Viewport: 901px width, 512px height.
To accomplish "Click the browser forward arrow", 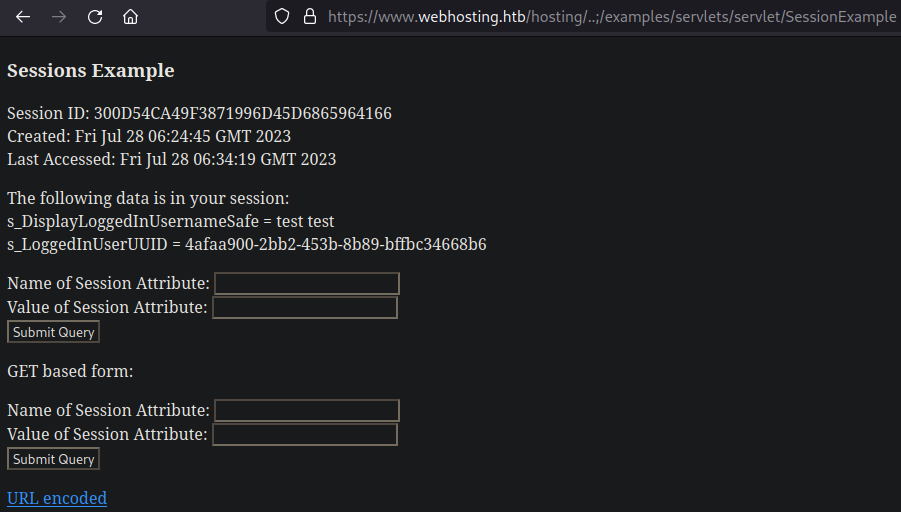I will coord(59,17).
